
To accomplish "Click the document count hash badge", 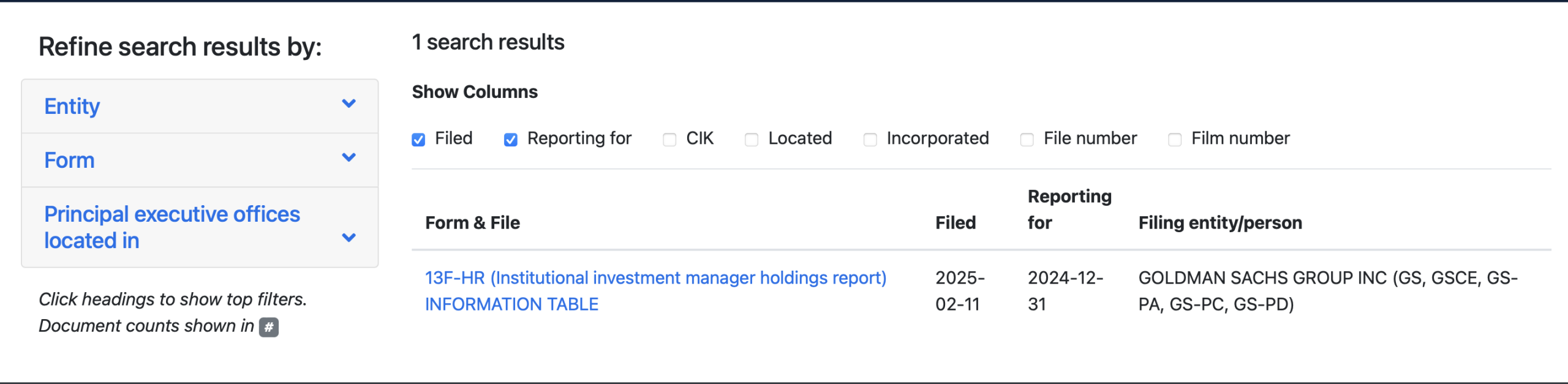I will (269, 327).
